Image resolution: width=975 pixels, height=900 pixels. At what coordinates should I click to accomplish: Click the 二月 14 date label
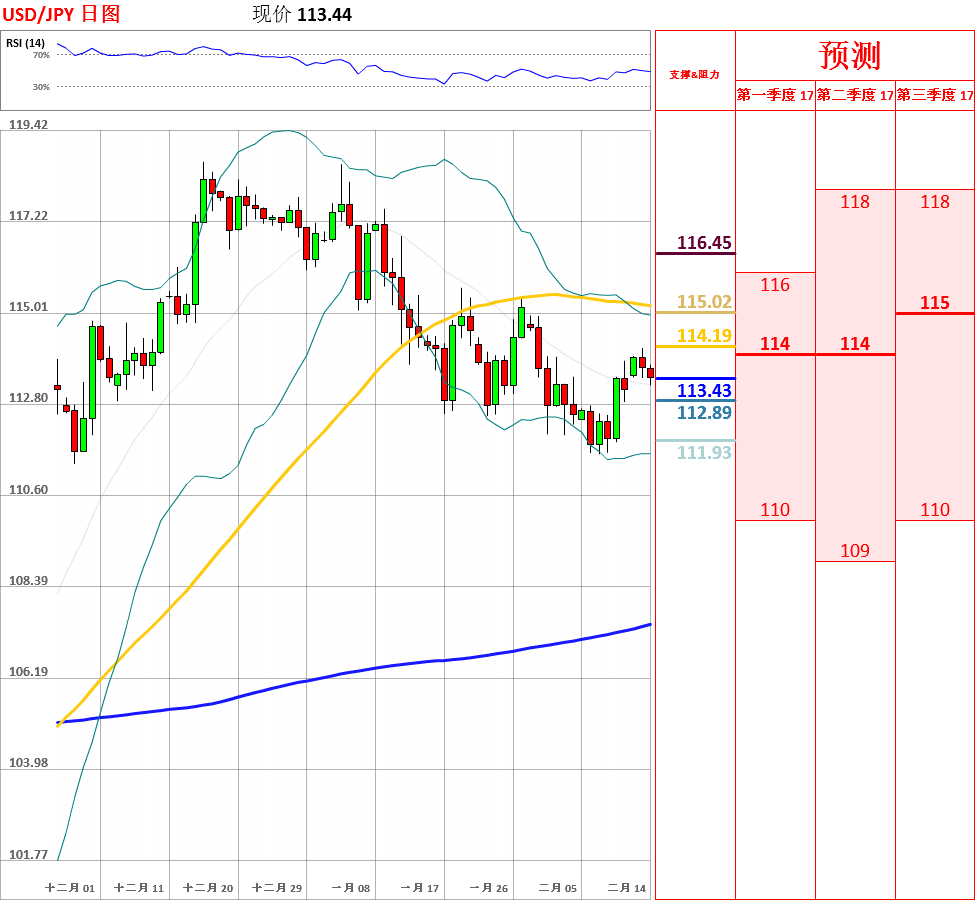627,888
